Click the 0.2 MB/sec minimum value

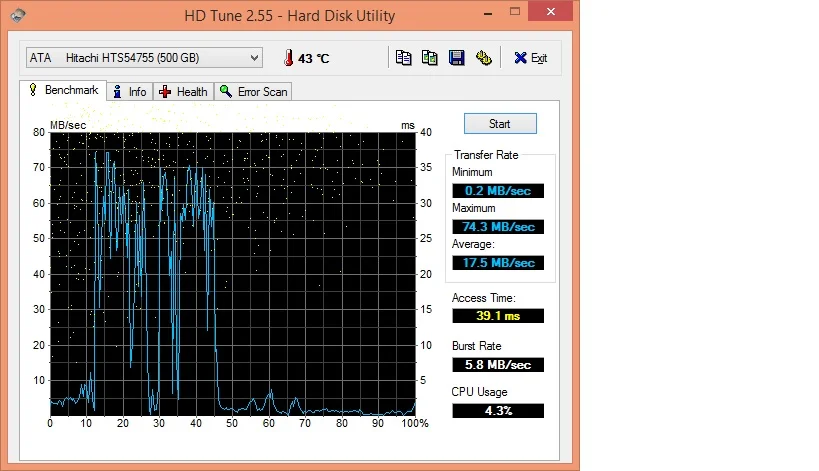(498, 191)
